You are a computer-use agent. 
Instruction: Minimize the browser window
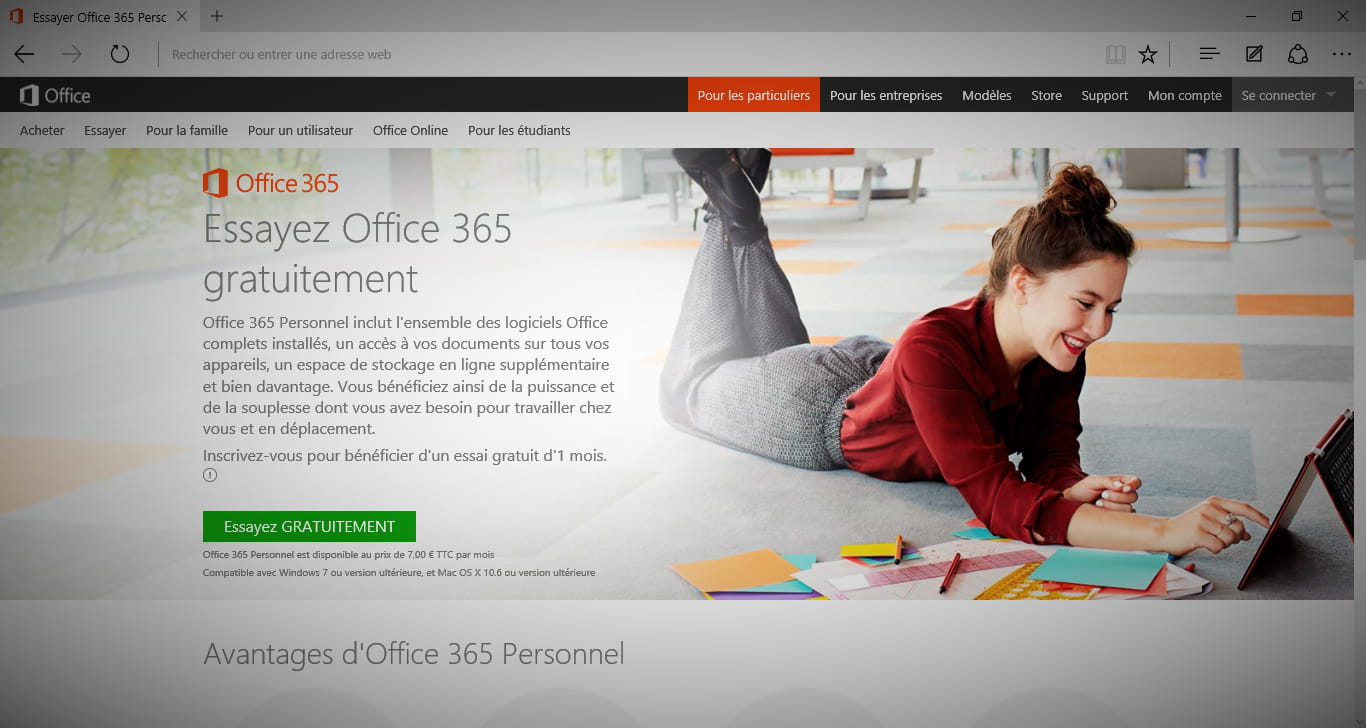coord(1251,16)
